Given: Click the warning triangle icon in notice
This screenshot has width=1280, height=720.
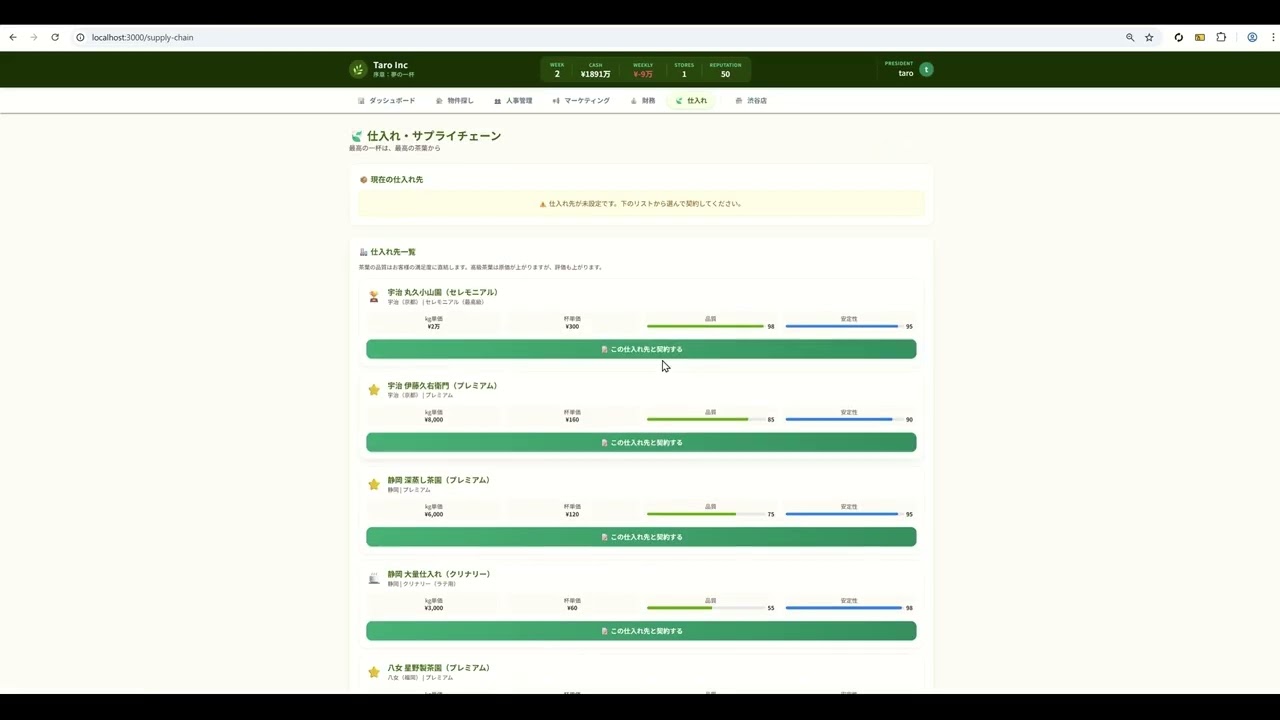Looking at the screenshot, I should tap(543, 204).
